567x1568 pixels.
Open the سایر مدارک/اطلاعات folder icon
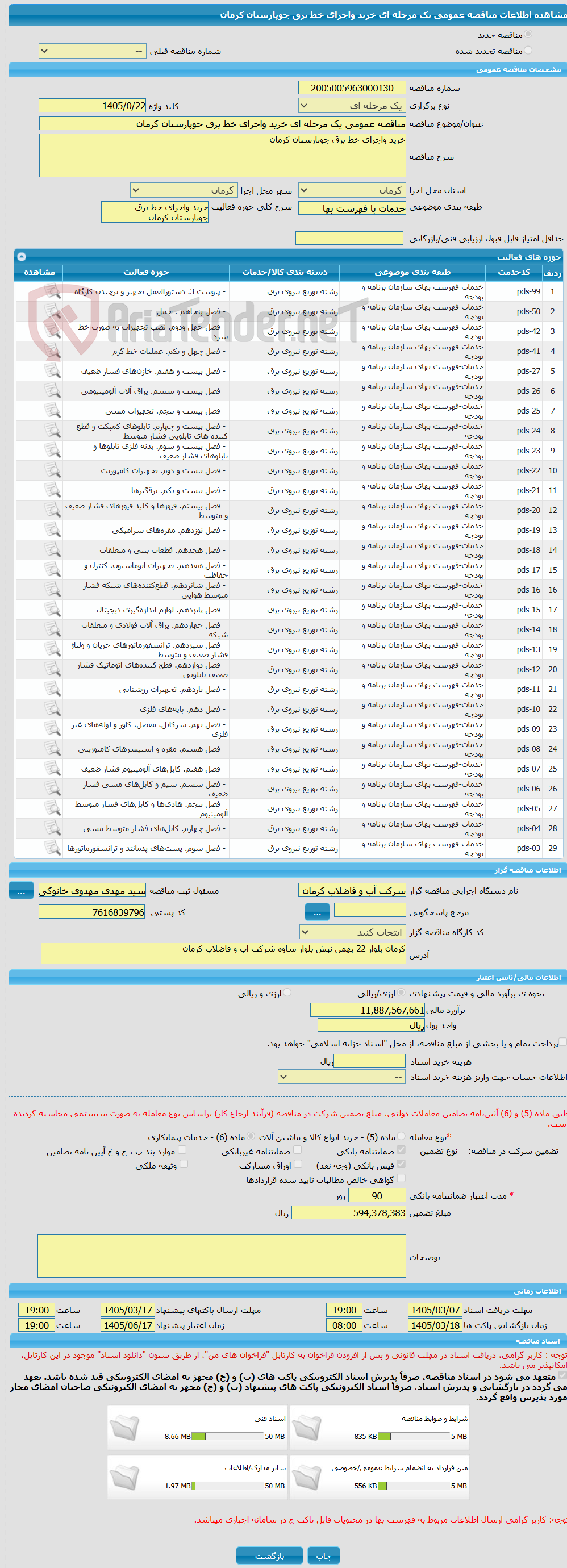point(125,1477)
